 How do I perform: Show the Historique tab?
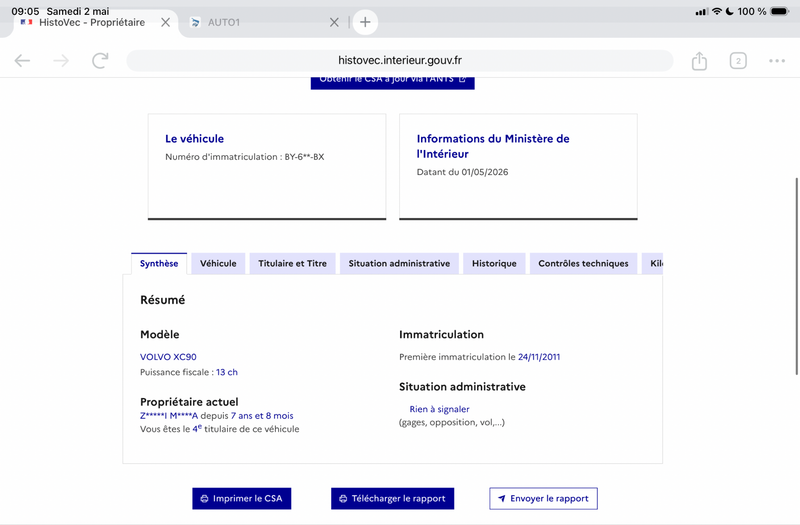coord(494,263)
